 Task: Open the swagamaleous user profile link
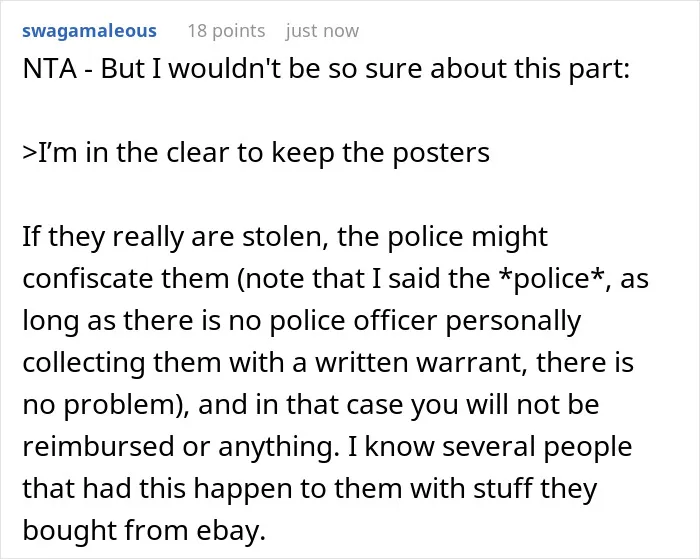coord(89,31)
